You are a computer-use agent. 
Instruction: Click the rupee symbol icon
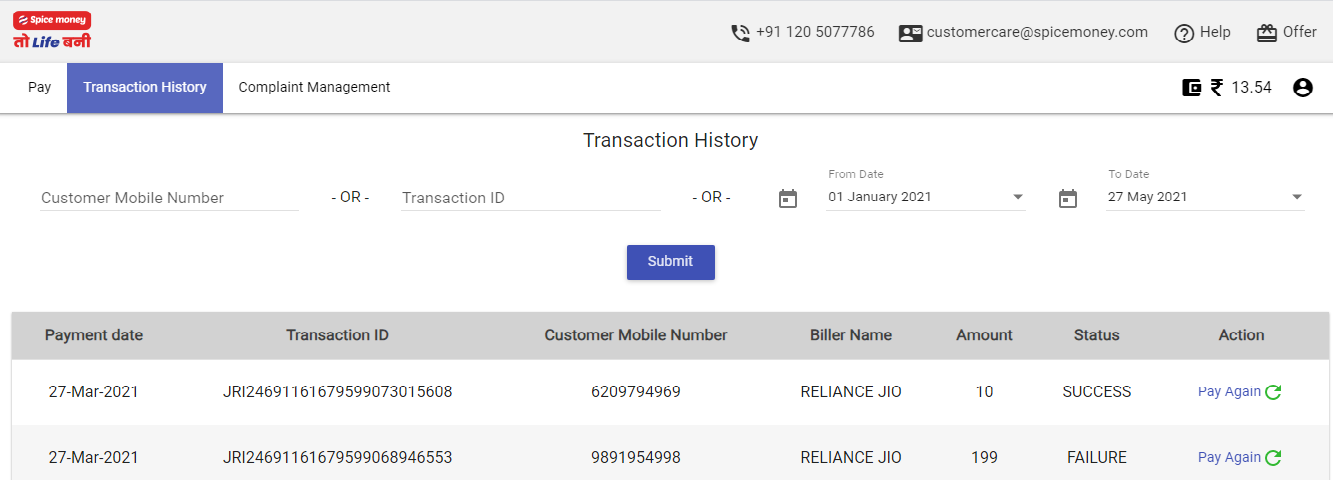pos(1217,87)
